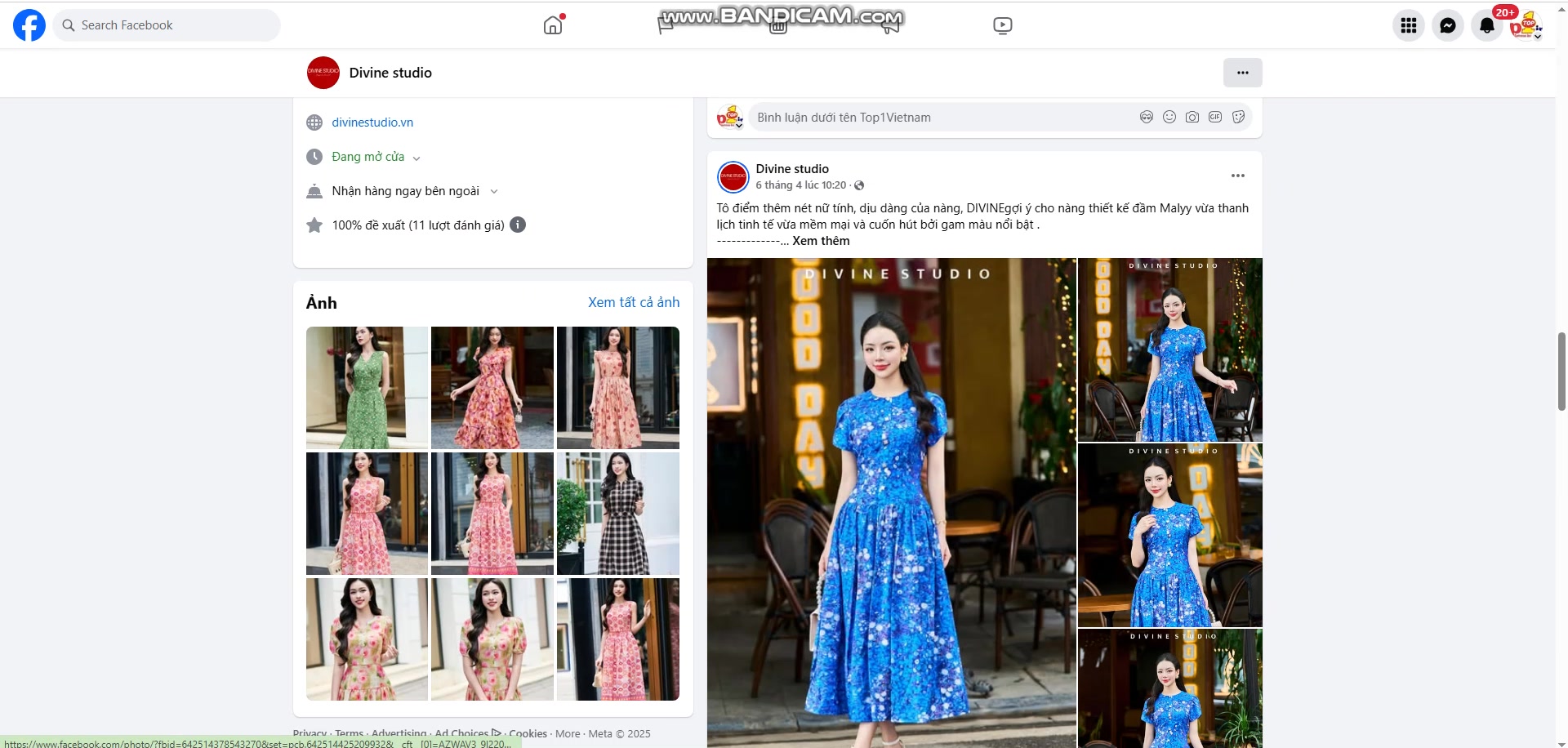The width and height of the screenshot is (1568, 748).
Task: Open the notifications bell
Action: point(1486,25)
